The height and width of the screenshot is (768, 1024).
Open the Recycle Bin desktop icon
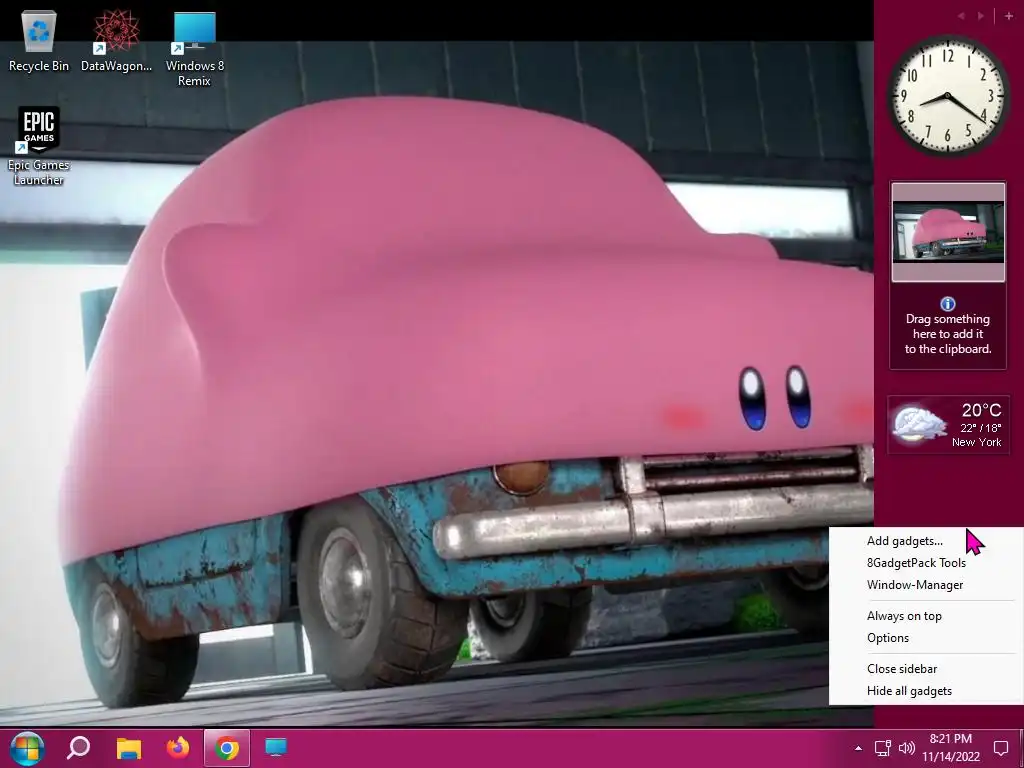point(39,40)
